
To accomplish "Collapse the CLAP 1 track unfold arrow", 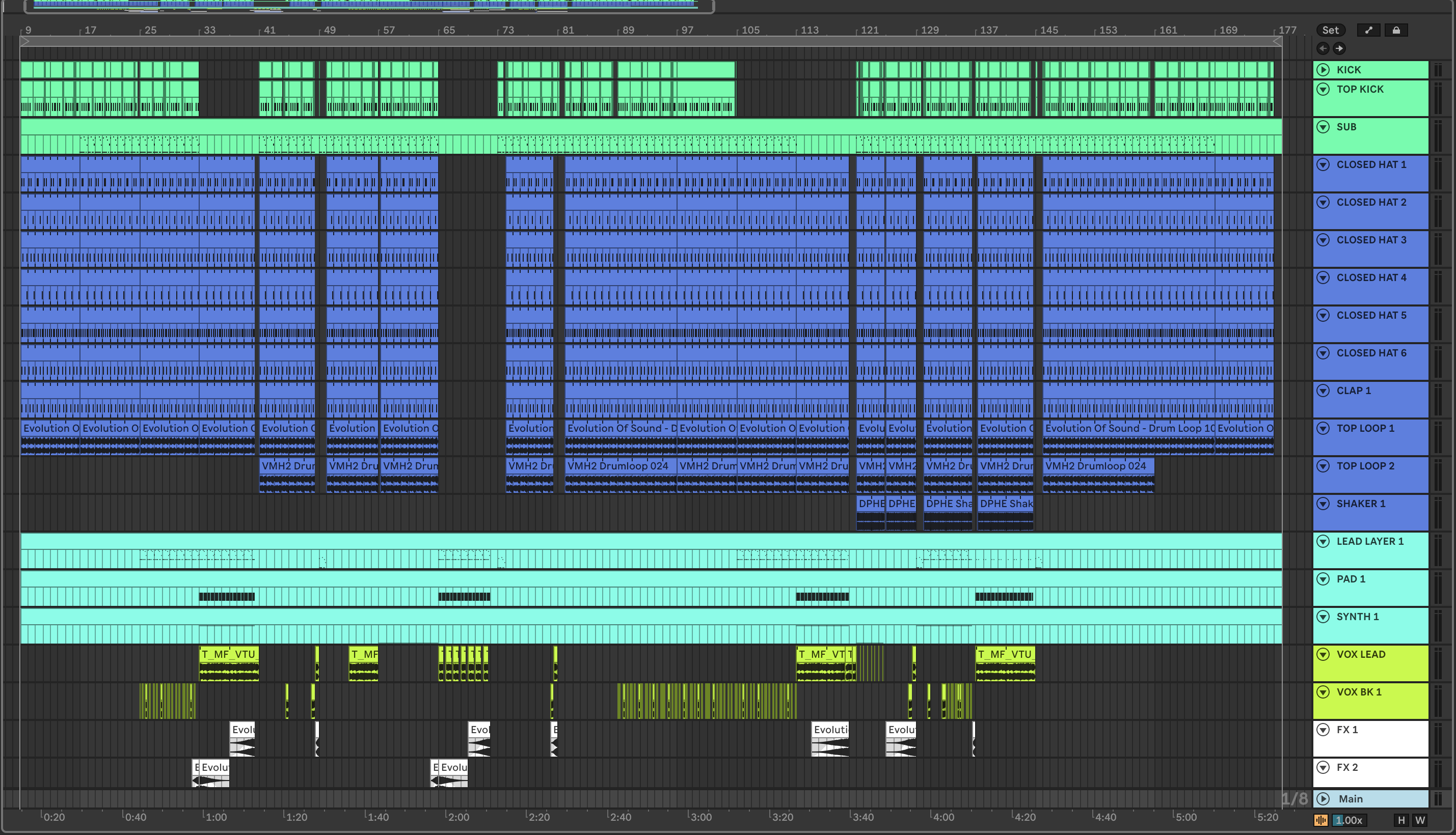I will point(1323,391).
